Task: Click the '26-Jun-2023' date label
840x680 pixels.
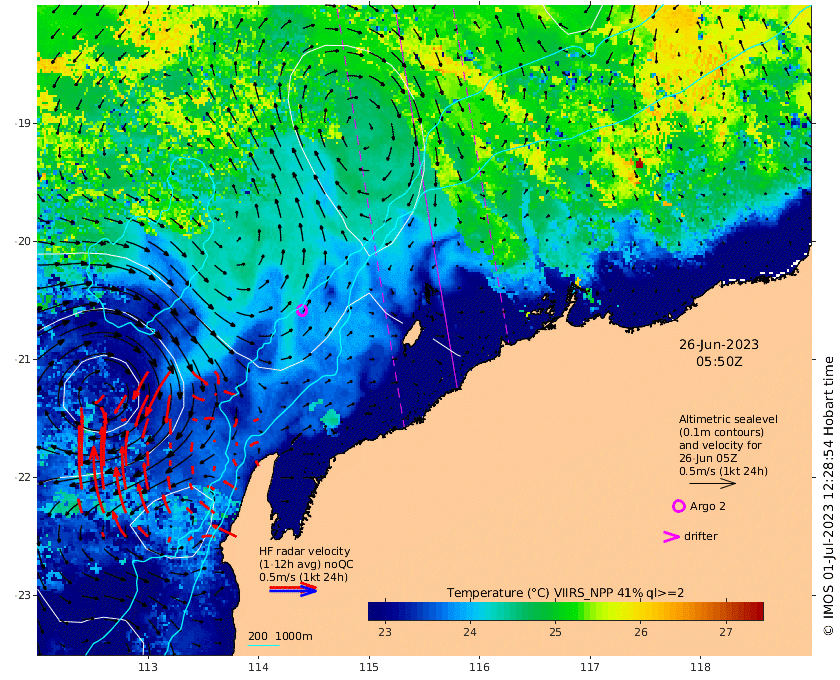Action: pyautogui.click(x=719, y=344)
